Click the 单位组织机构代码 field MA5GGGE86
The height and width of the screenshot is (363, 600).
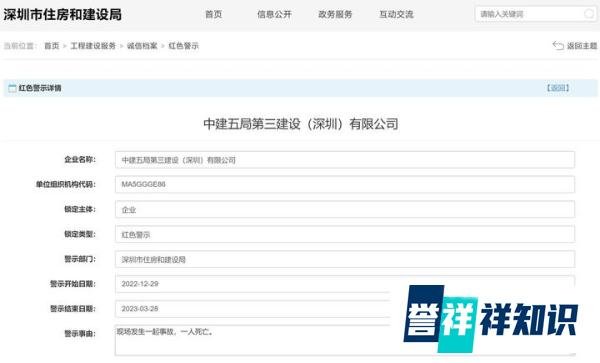point(345,184)
